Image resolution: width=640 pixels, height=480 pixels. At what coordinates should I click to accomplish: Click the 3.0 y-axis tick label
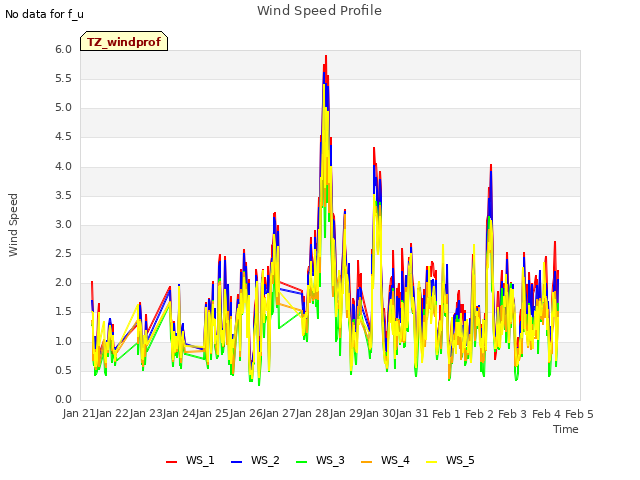point(63,224)
